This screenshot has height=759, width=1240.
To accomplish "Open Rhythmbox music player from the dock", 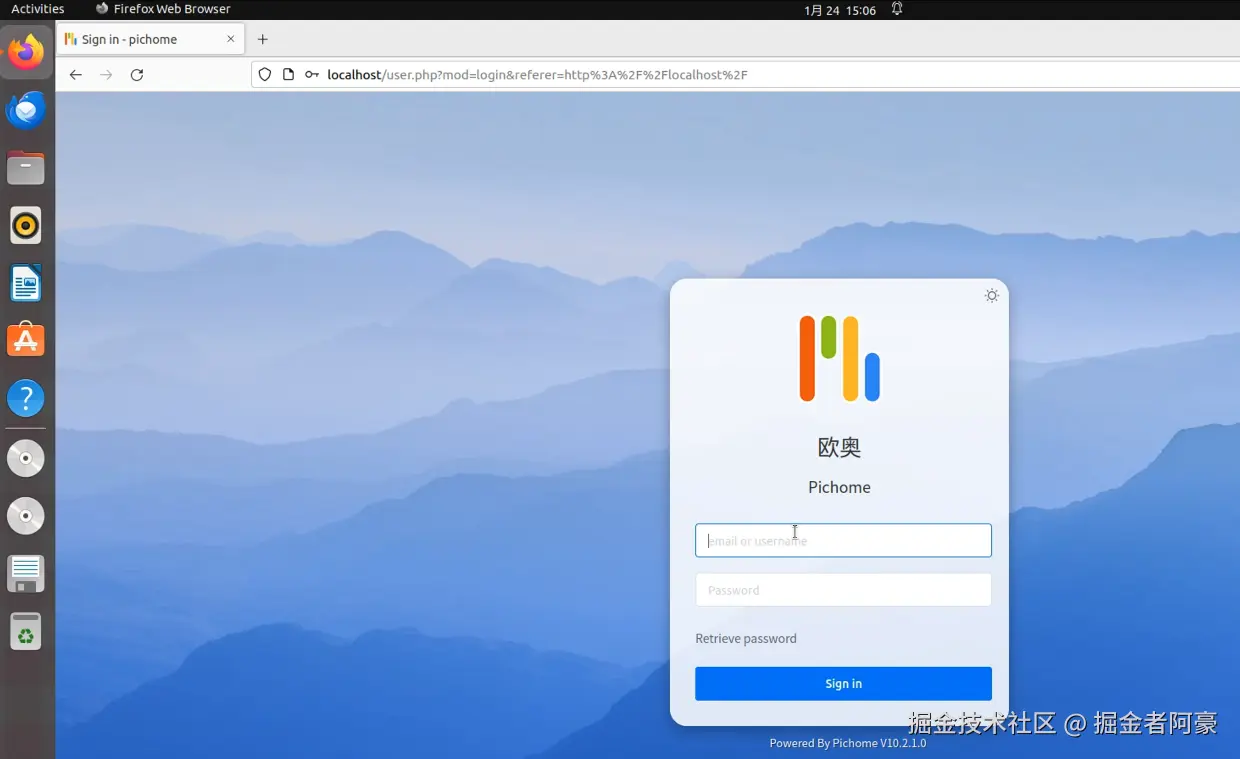I will [26, 226].
